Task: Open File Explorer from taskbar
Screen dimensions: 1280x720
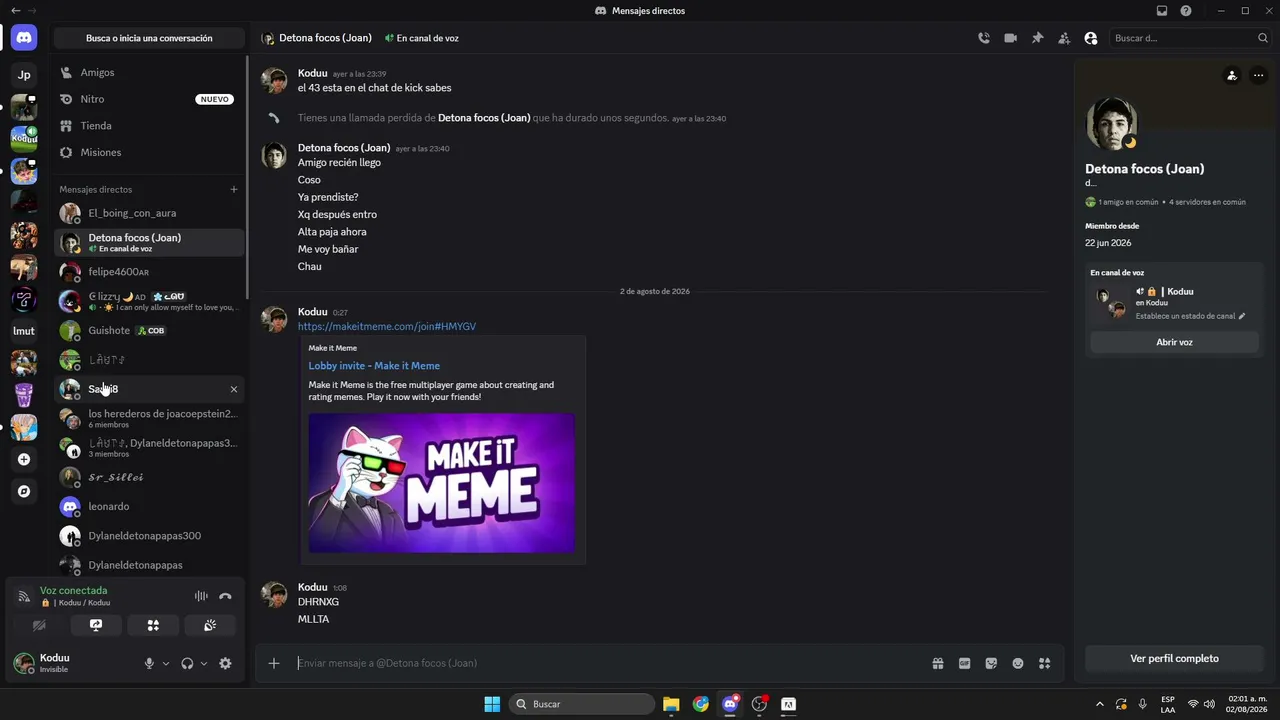Action: point(671,704)
